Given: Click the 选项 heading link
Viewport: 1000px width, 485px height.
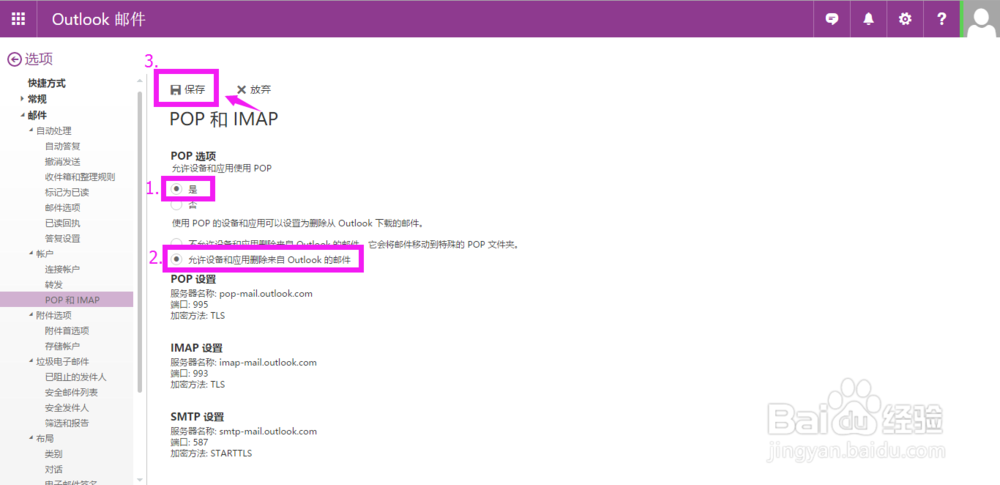Looking at the screenshot, I should (x=38, y=59).
